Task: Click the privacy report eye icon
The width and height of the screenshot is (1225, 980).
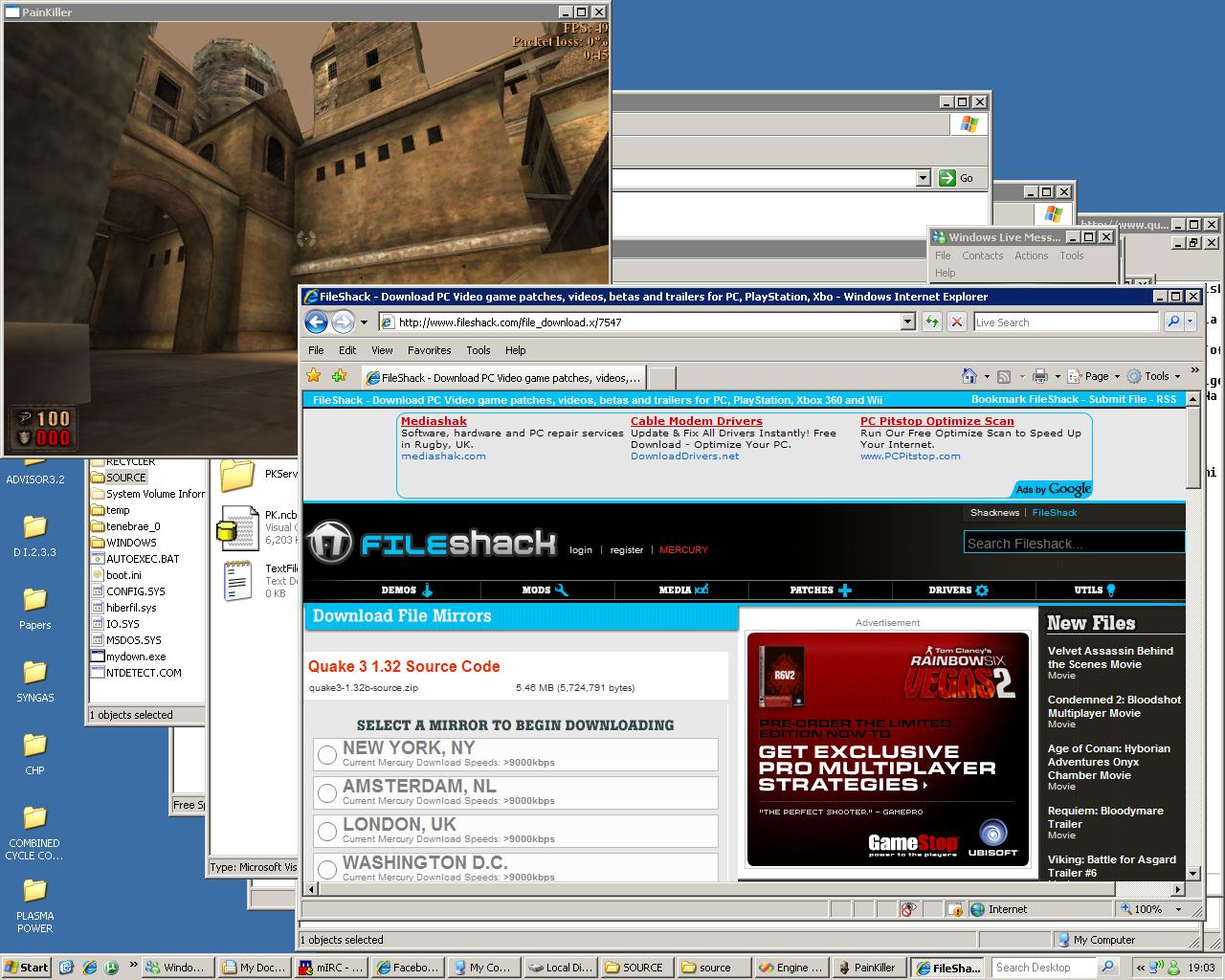Action: [908, 909]
